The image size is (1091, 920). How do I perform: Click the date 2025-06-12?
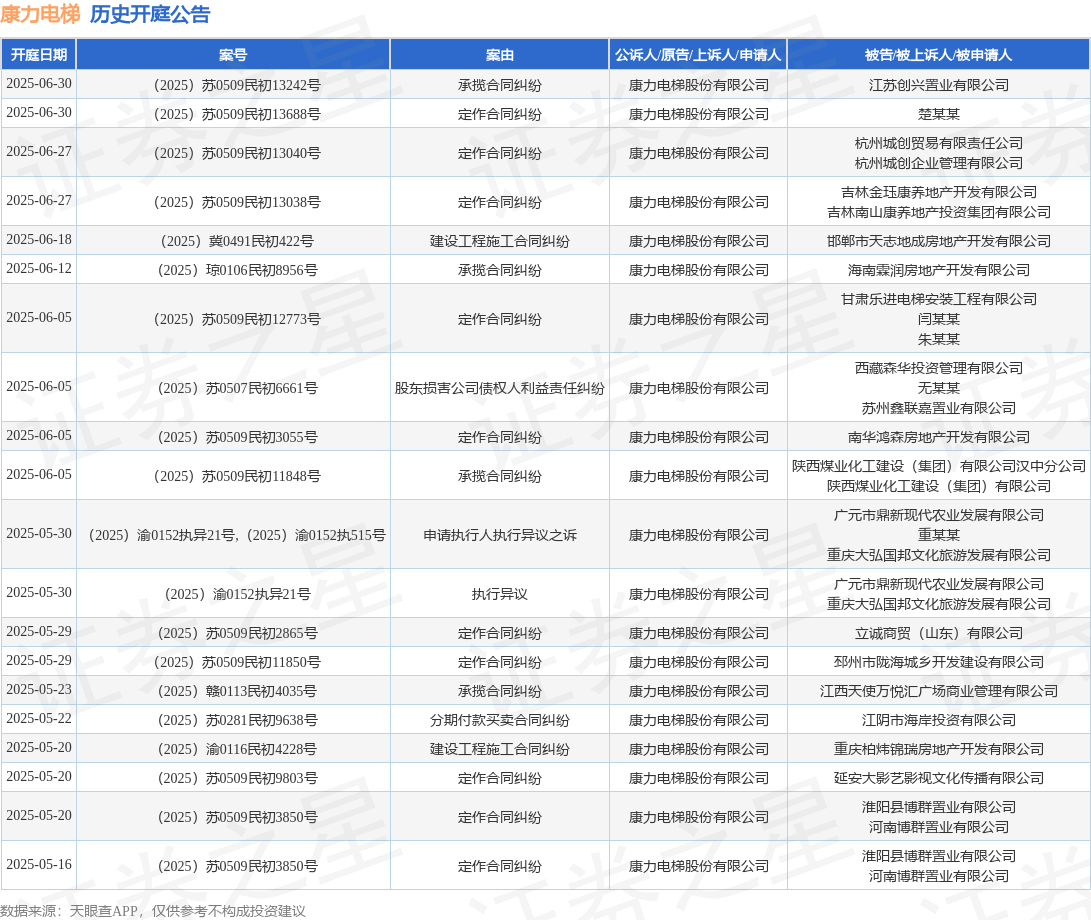click(x=39, y=269)
